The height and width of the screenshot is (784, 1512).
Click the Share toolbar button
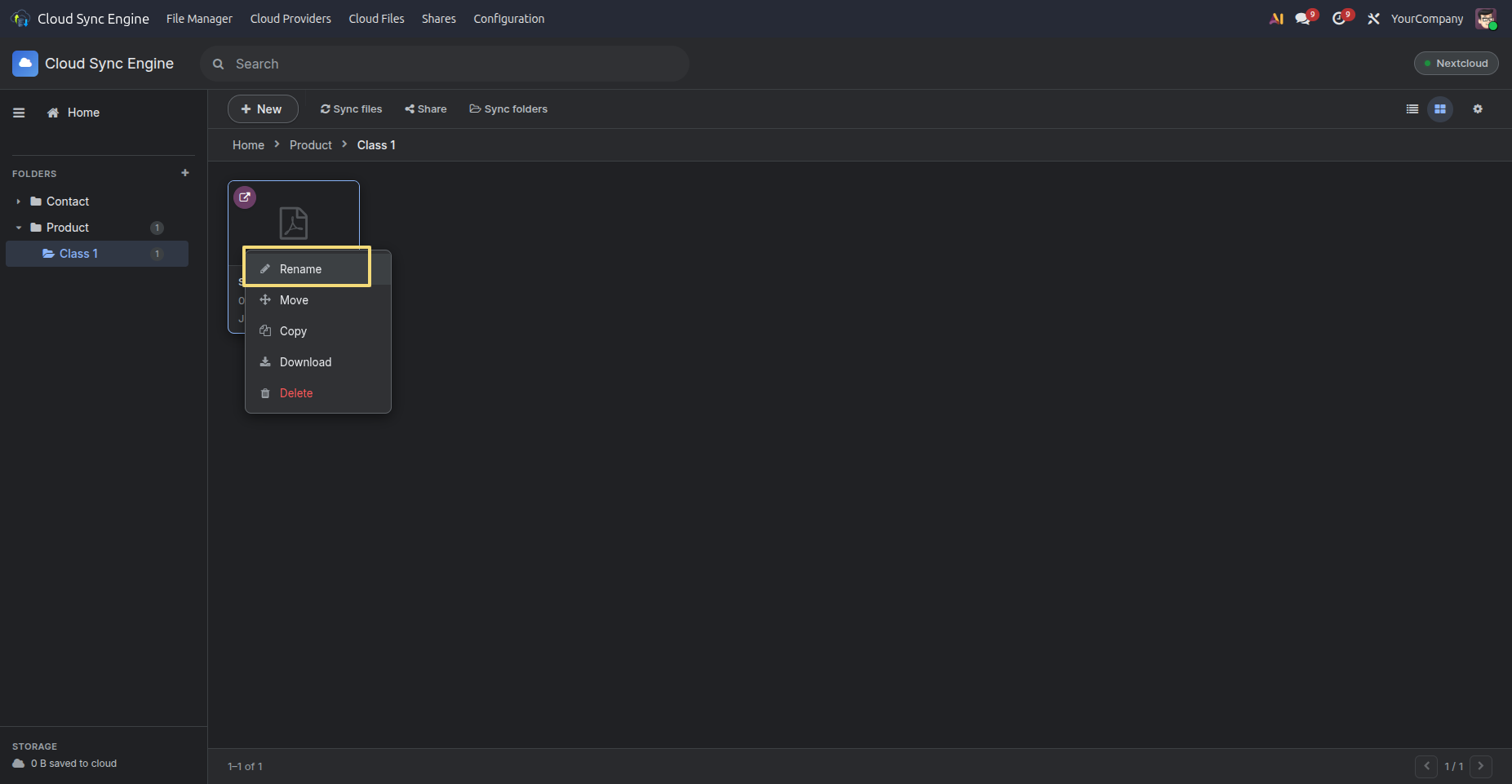pyautogui.click(x=426, y=109)
